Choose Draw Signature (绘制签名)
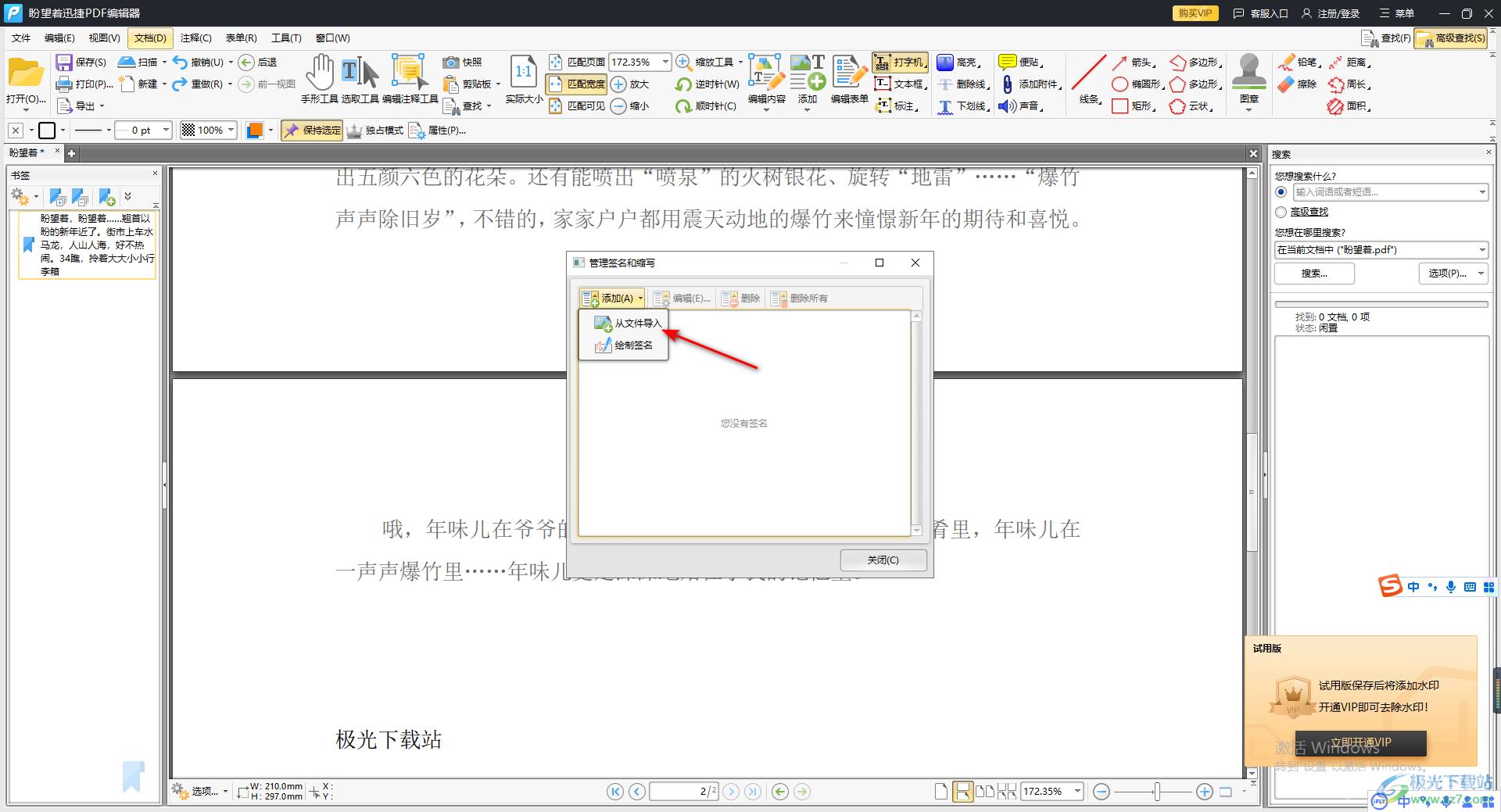The width and height of the screenshot is (1501, 812). pyautogui.click(x=623, y=345)
